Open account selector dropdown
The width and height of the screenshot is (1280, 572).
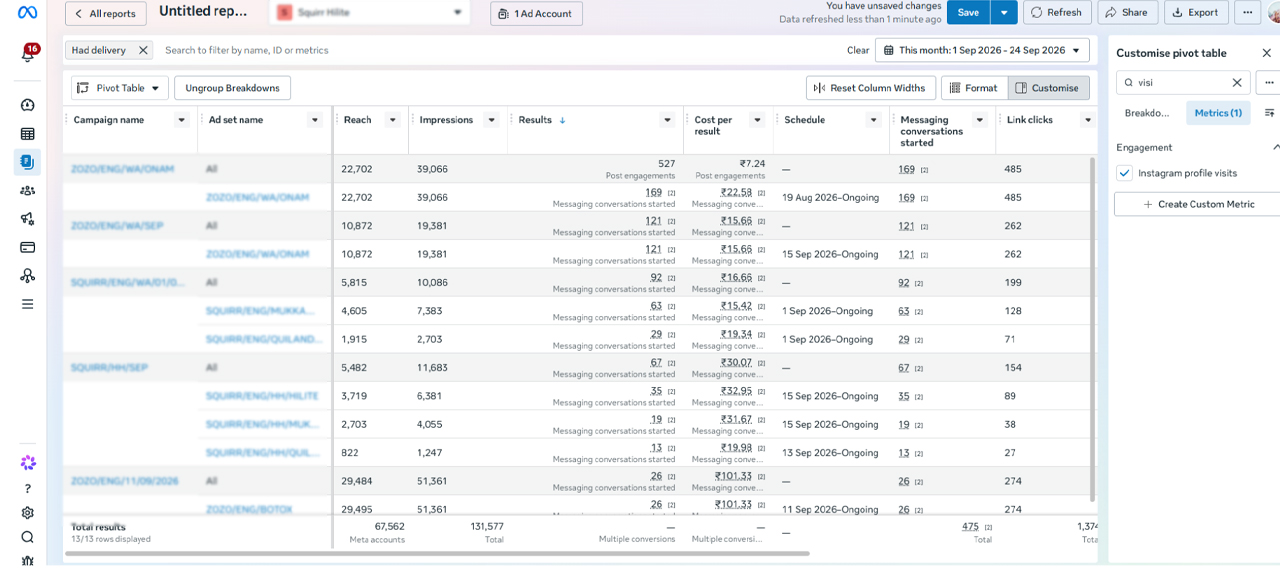coord(371,13)
